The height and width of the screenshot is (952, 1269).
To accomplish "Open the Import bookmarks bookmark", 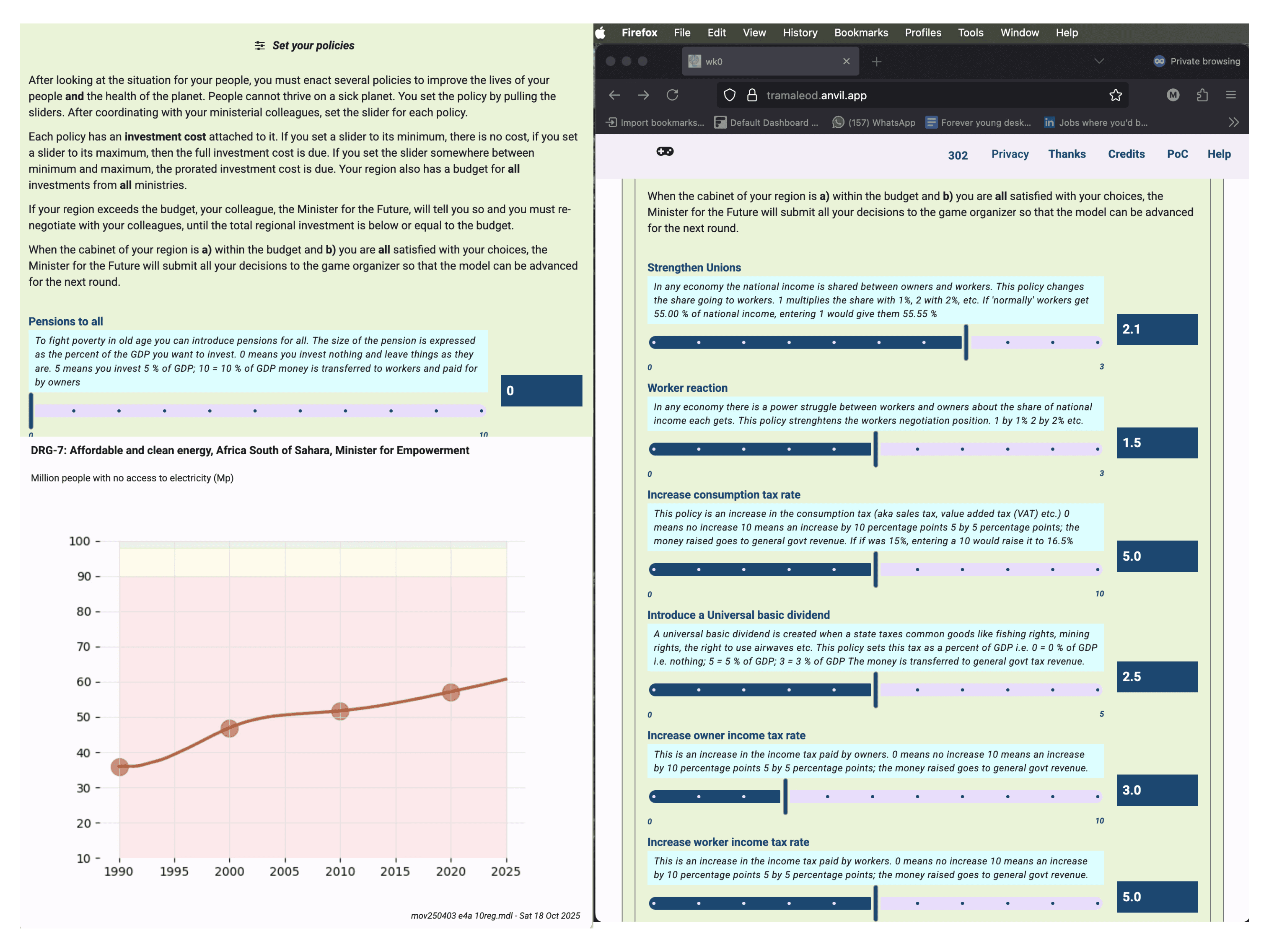I will [655, 122].
